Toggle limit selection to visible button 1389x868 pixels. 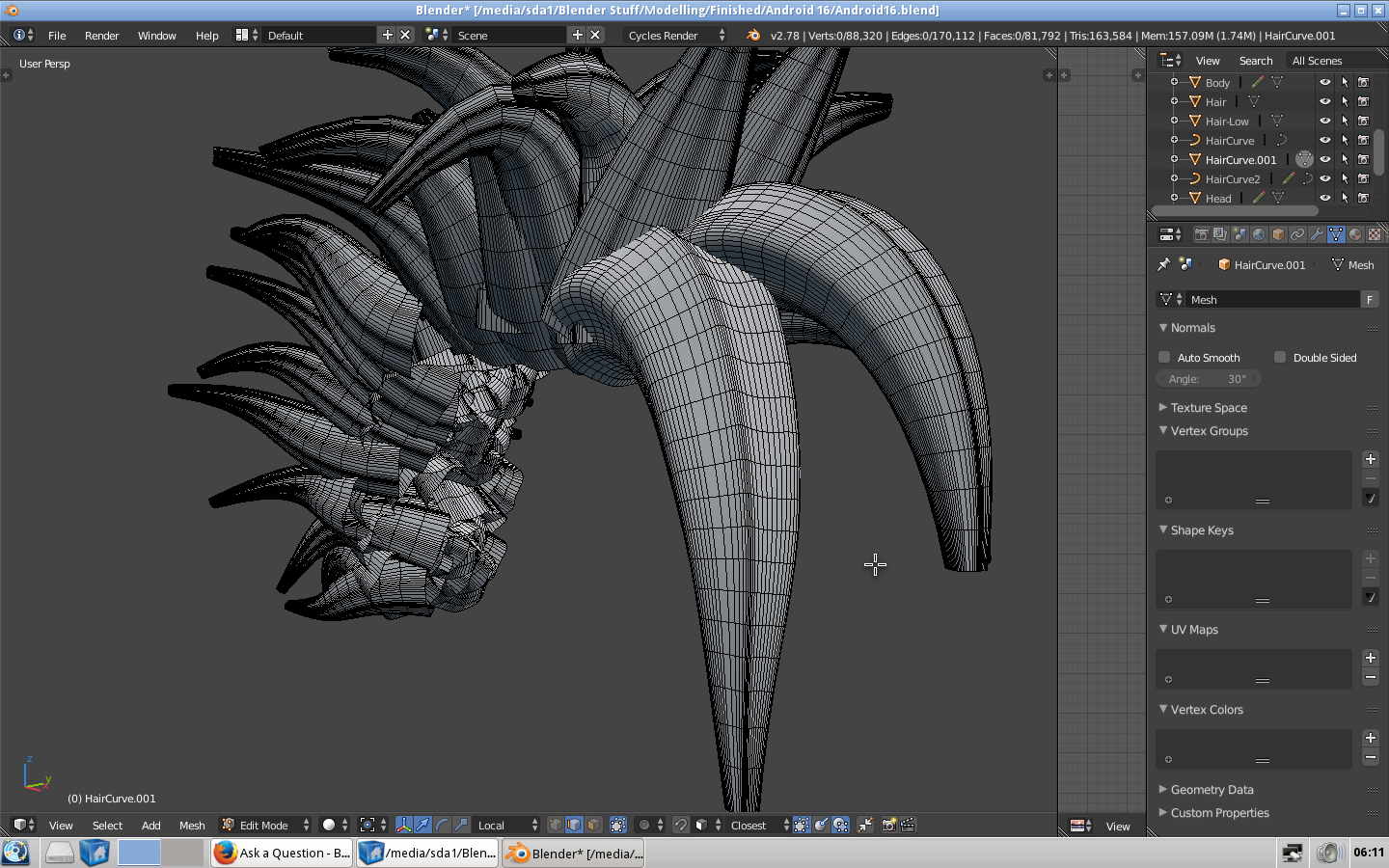tap(618, 825)
